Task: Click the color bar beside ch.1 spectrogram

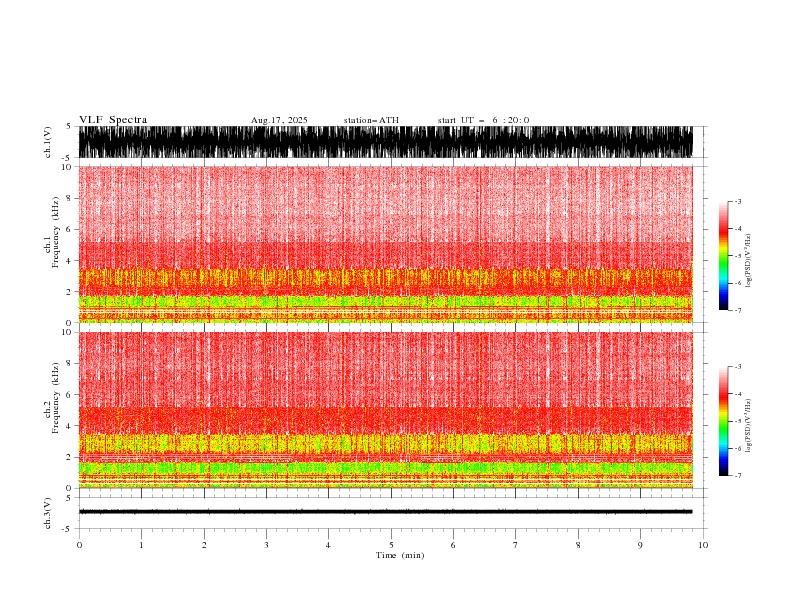Action: click(723, 256)
